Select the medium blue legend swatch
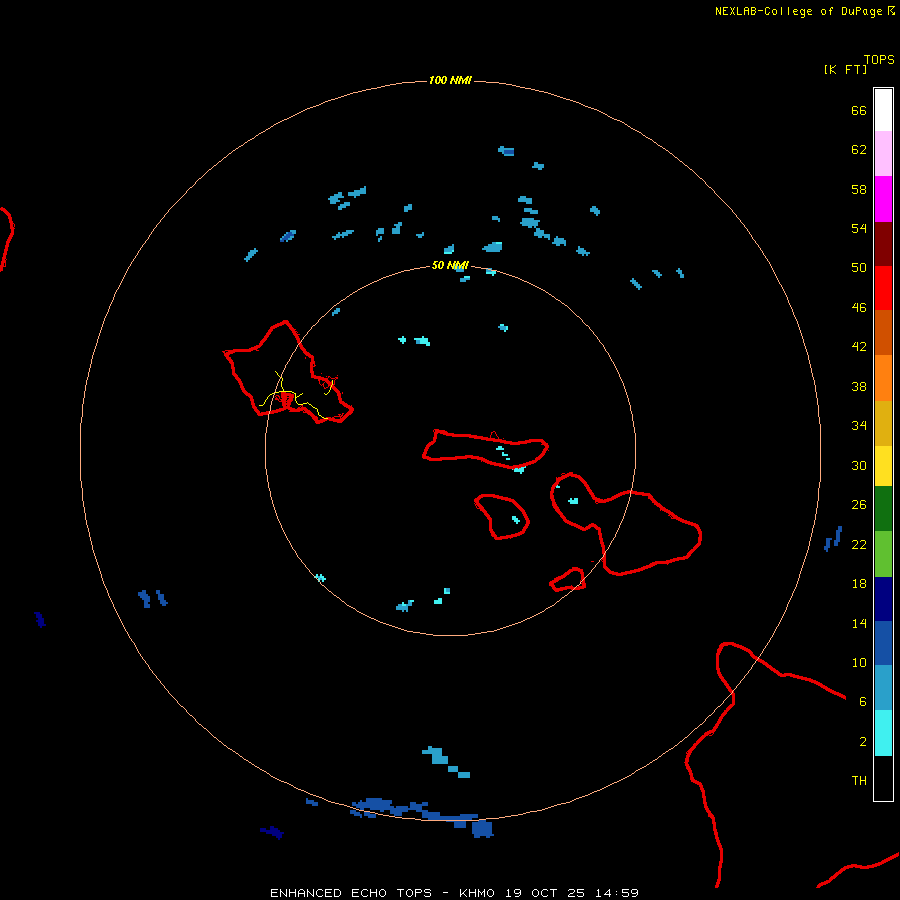Image resolution: width=900 pixels, height=900 pixels. tap(883, 642)
